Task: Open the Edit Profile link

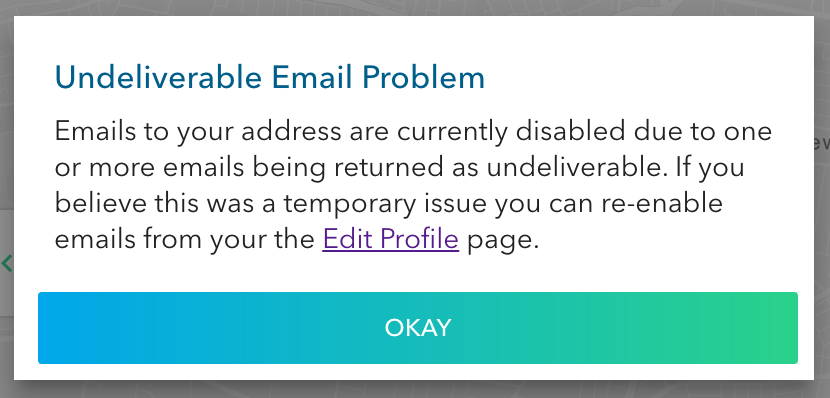Action: 390,239
